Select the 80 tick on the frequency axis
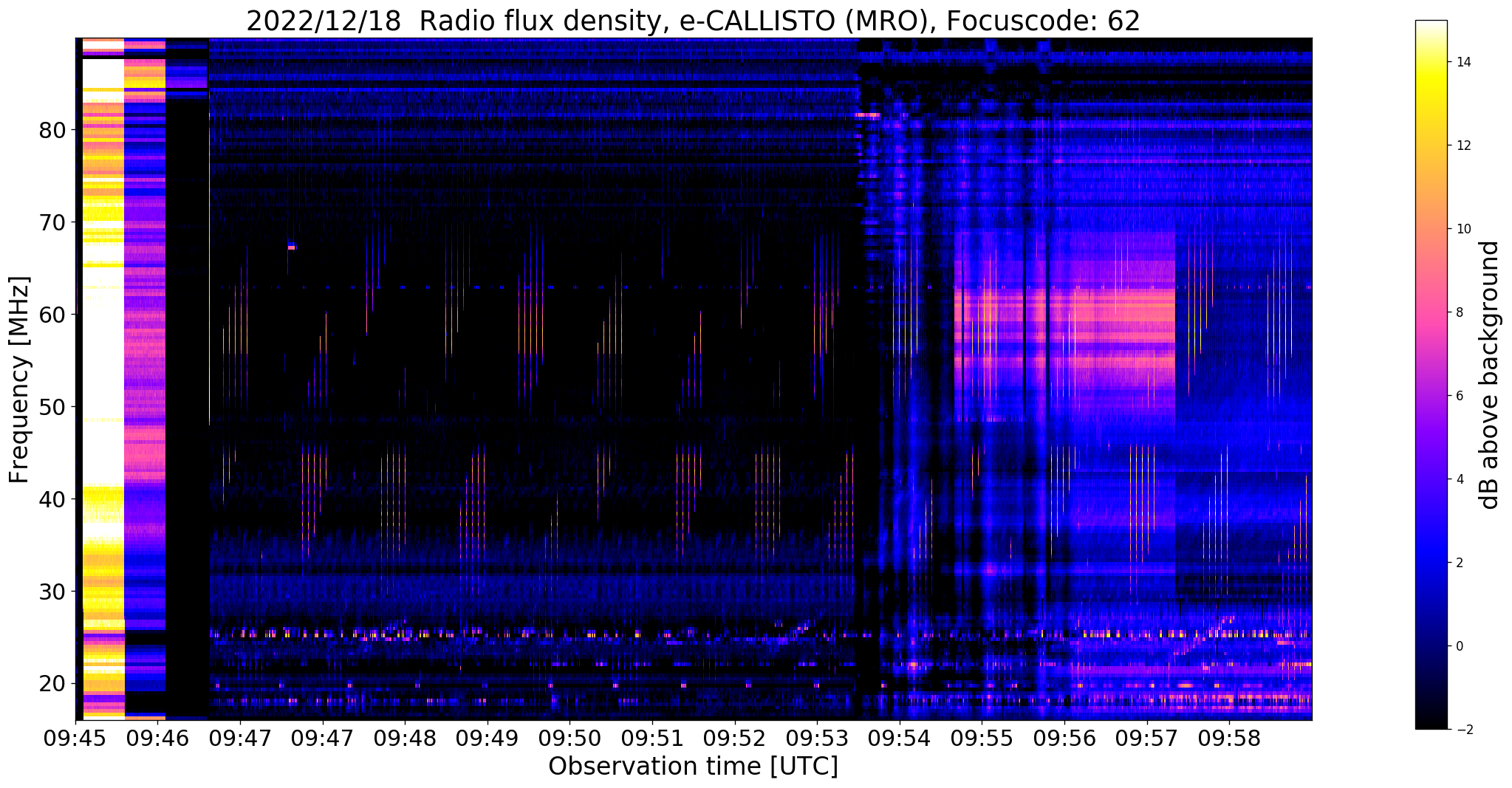Screen dimensions: 1512x788 click(52, 131)
